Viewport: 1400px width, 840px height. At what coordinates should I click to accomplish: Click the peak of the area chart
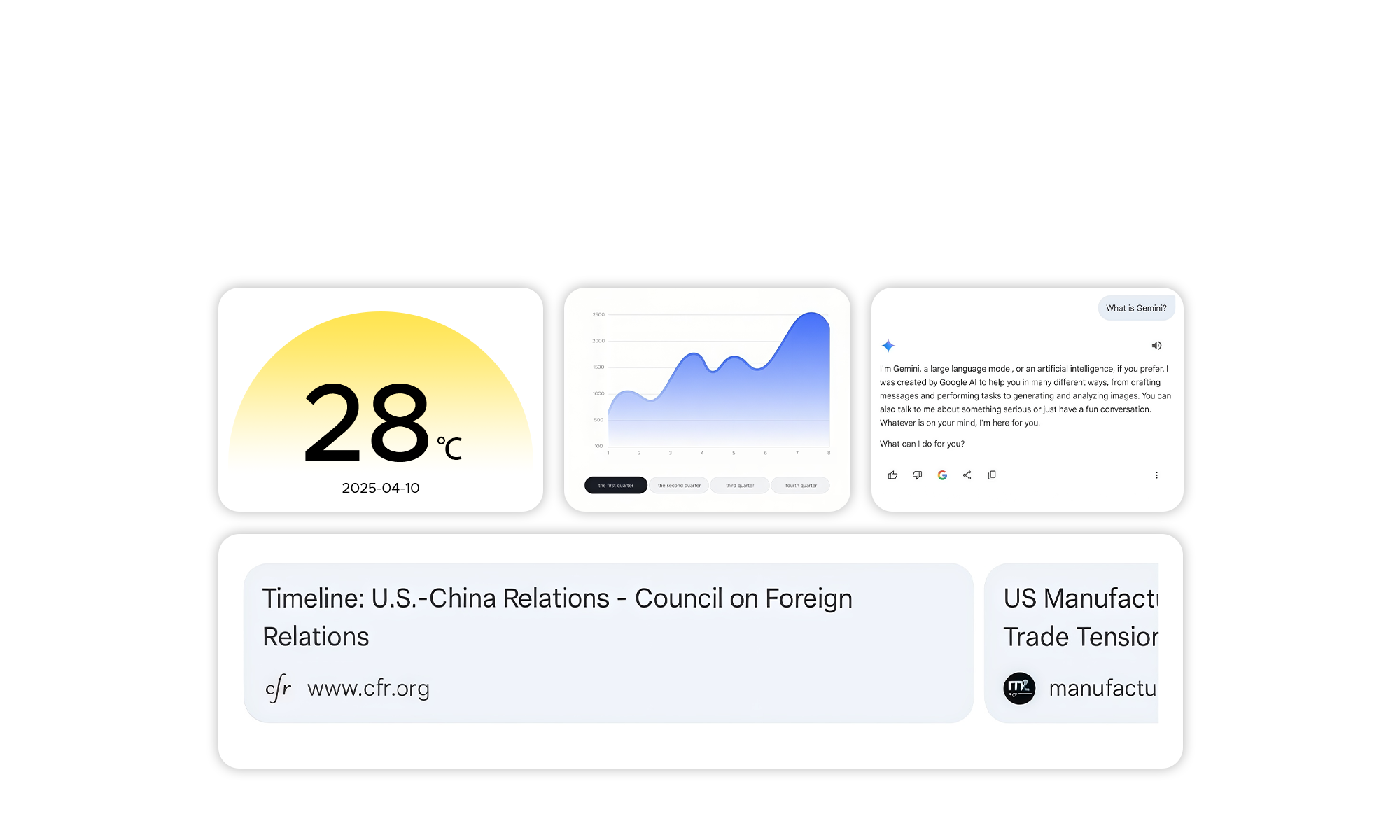pyautogui.click(x=812, y=314)
